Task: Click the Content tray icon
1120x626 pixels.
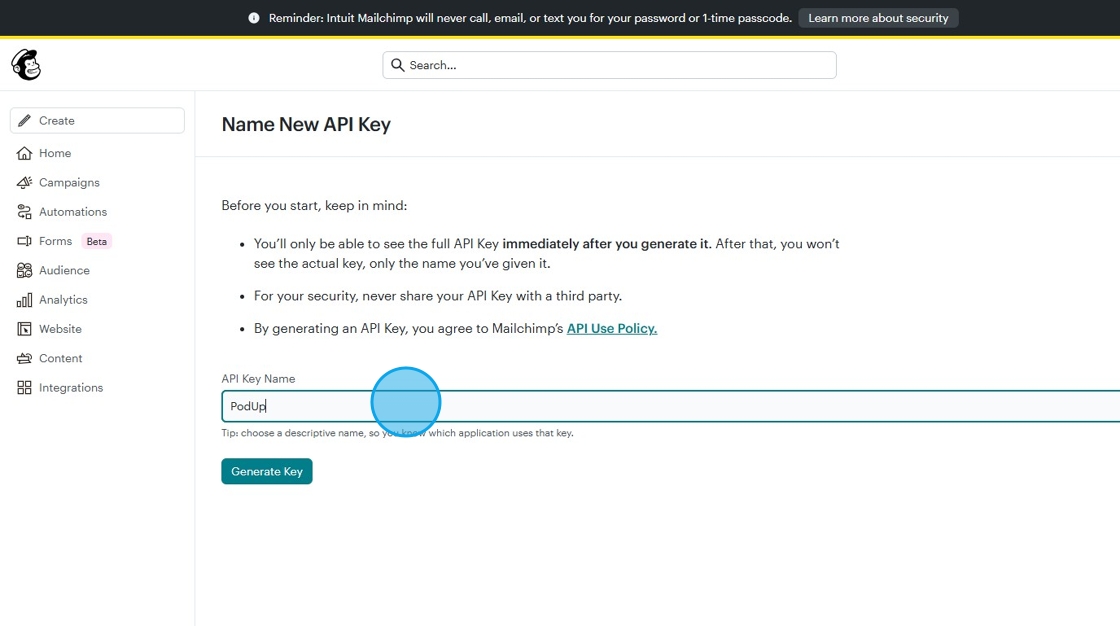Action: coord(24,358)
